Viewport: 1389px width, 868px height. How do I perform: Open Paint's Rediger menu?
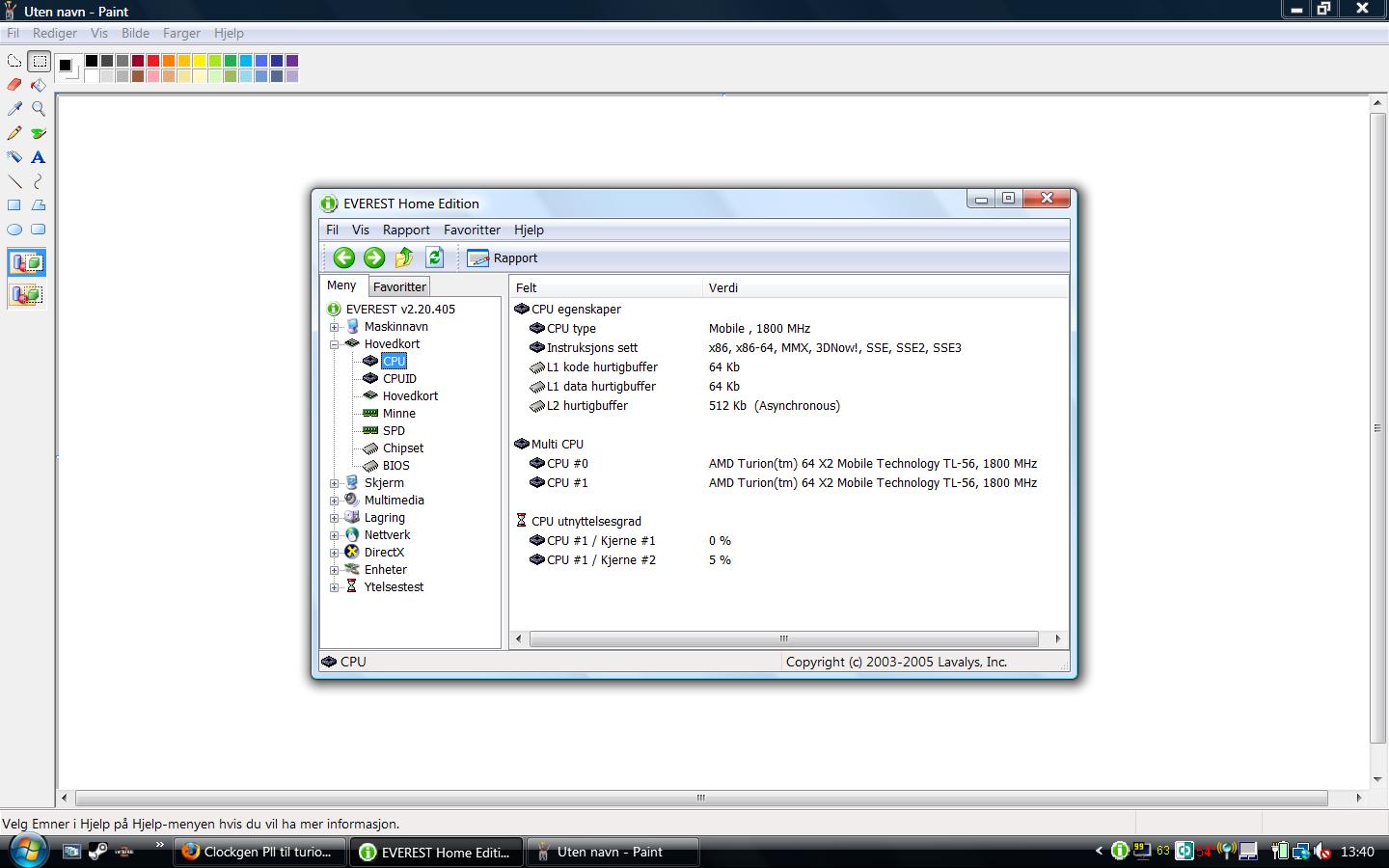coord(55,33)
